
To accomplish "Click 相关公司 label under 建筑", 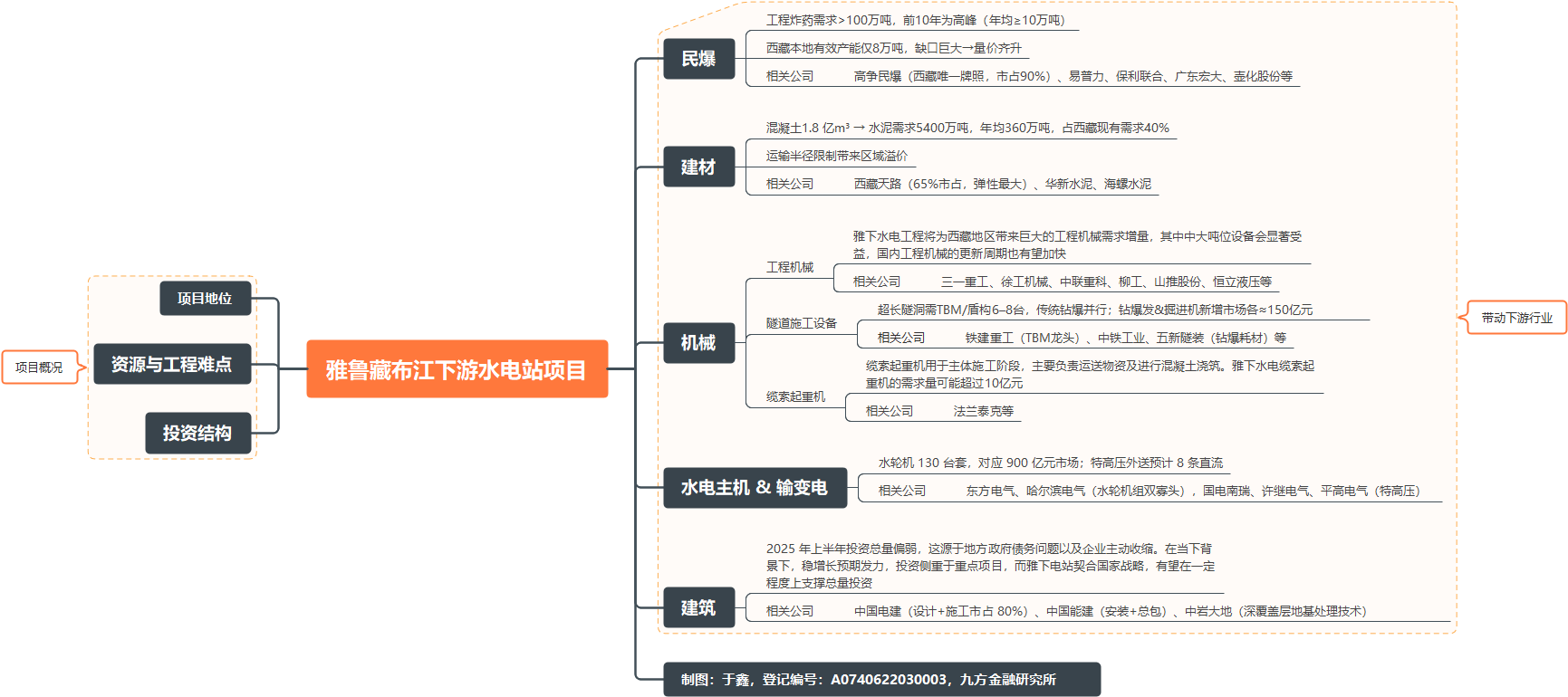I will [x=790, y=611].
